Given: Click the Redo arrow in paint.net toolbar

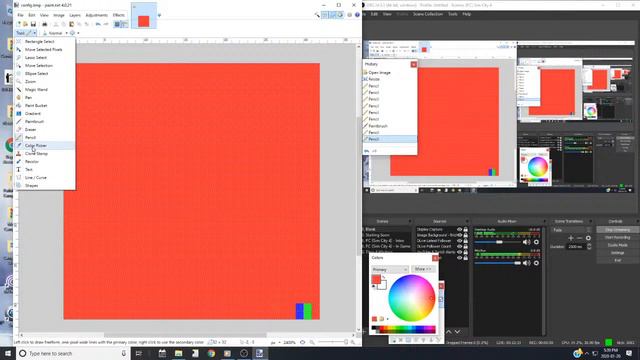Looking at the screenshot, I should pos(106,24).
